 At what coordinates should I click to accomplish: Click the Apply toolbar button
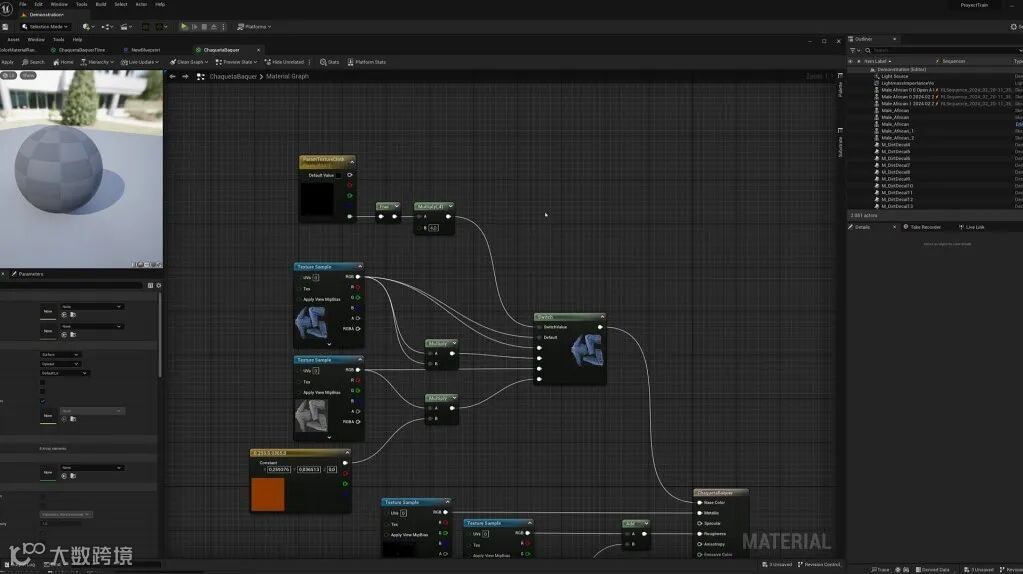7,62
